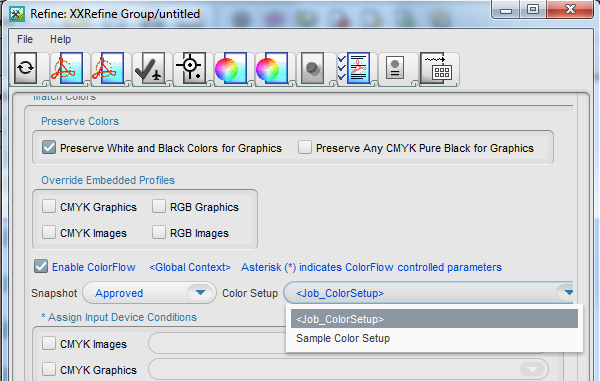The width and height of the screenshot is (600, 381).
Task: Open the crosshair registration marks icon
Action: click(x=191, y=68)
